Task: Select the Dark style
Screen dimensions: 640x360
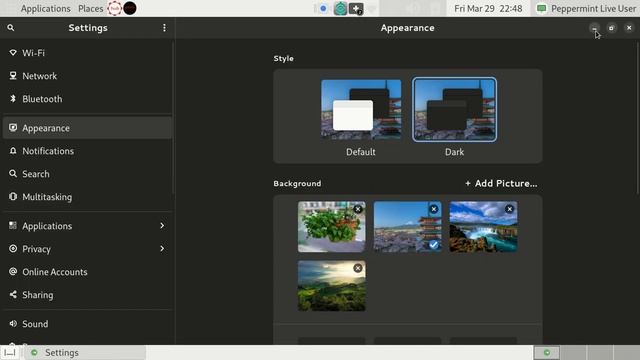Action: point(454,110)
